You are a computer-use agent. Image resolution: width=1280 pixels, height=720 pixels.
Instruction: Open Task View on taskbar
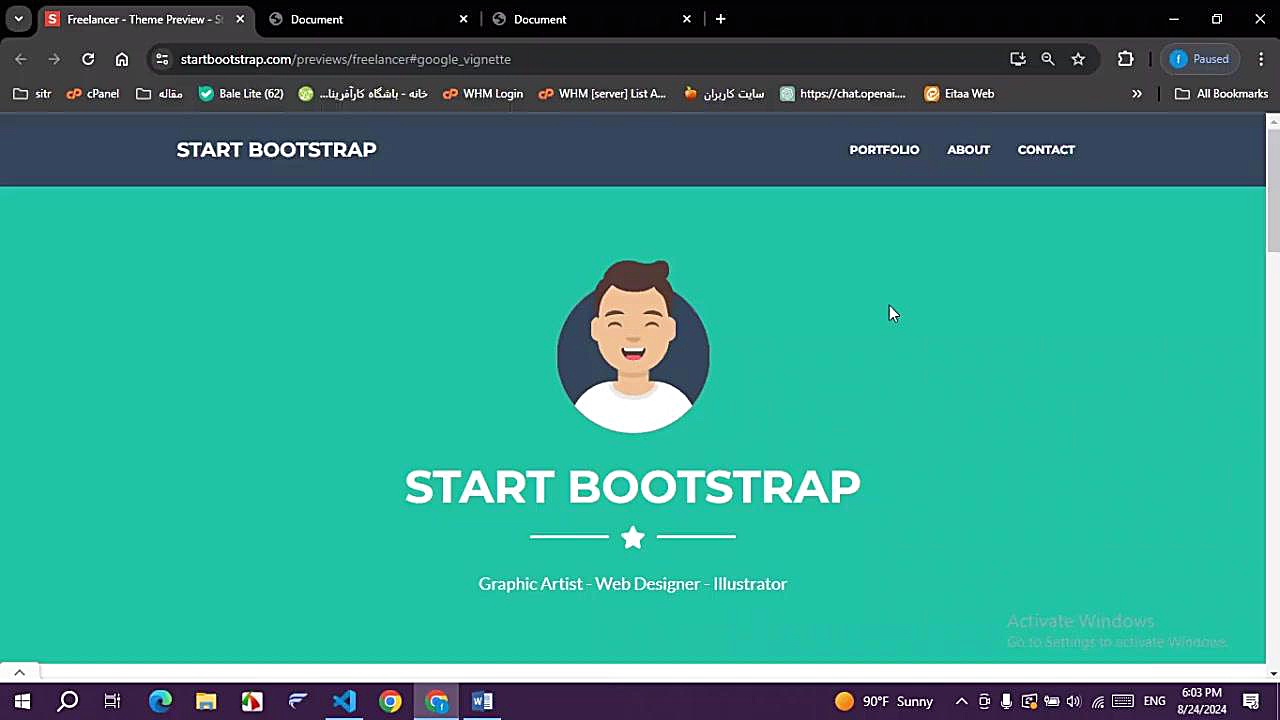[x=112, y=701]
